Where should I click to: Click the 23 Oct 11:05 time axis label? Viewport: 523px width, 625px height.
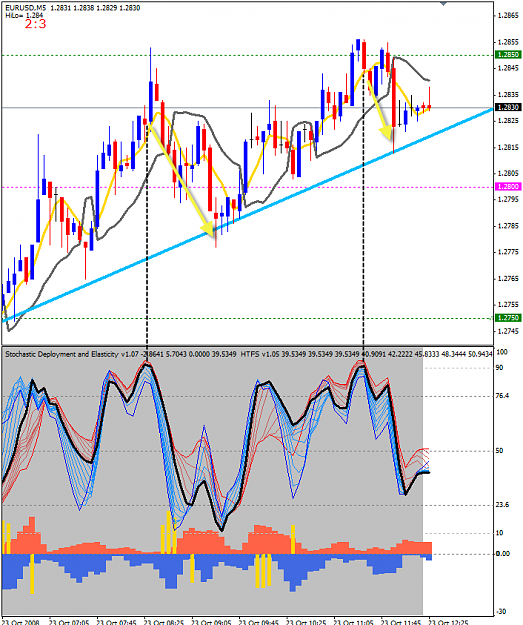[353, 622]
